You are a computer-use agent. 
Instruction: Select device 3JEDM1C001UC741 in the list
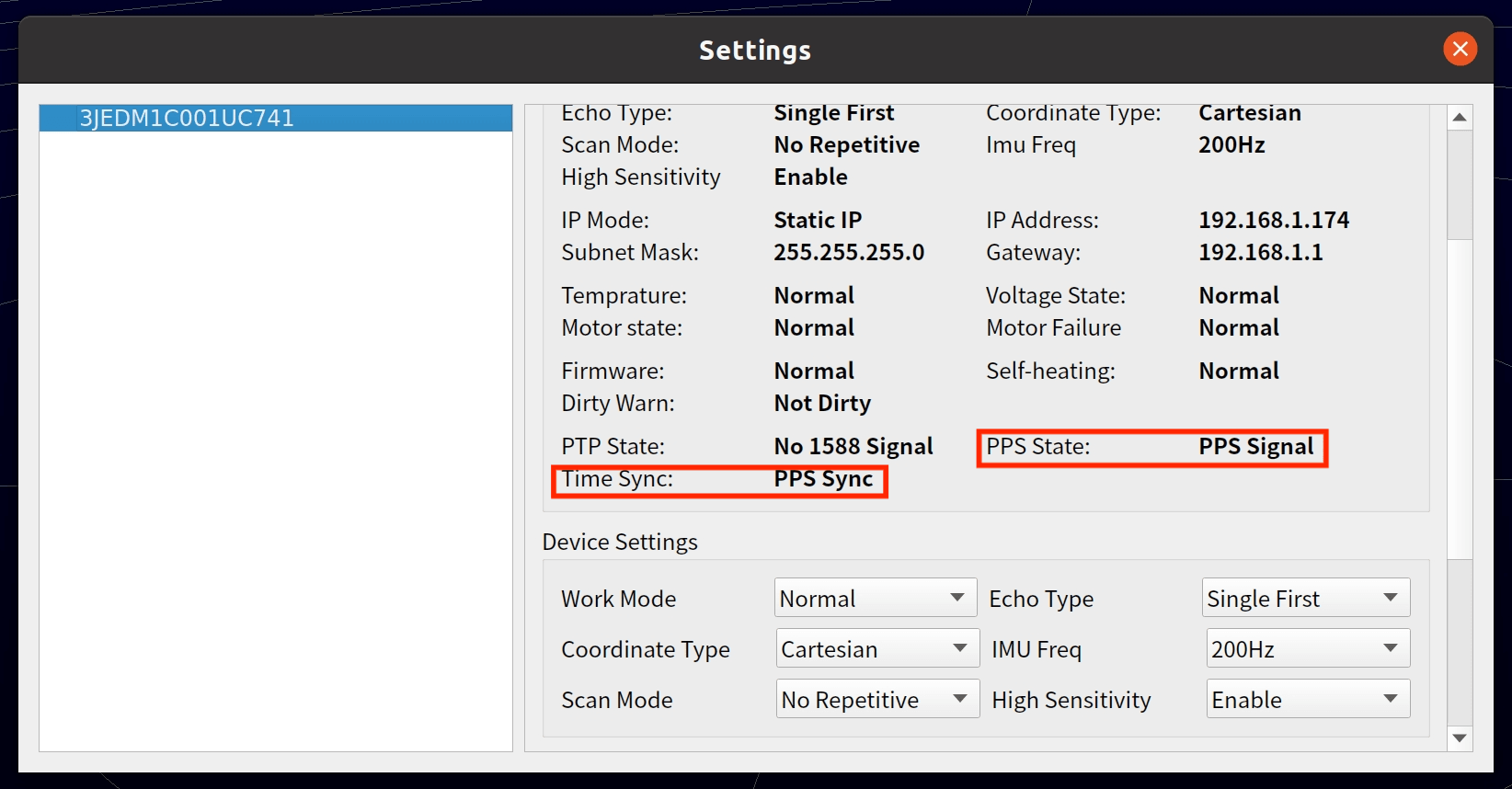187,118
